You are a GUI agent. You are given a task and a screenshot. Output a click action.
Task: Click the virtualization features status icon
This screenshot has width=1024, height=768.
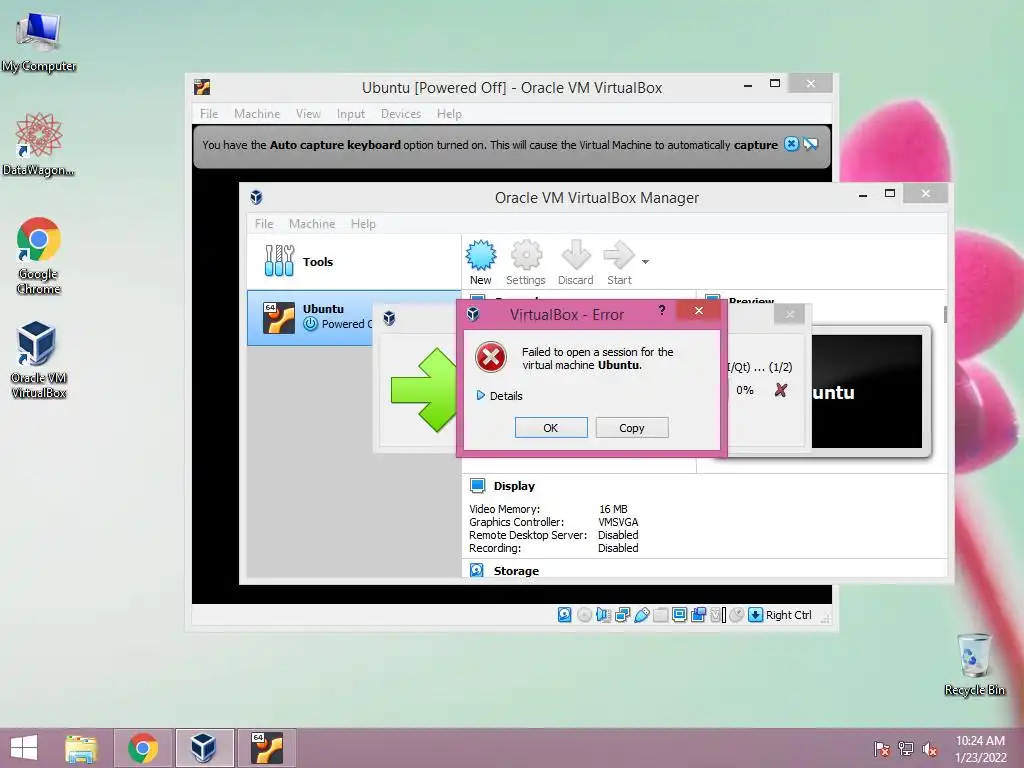(x=718, y=615)
